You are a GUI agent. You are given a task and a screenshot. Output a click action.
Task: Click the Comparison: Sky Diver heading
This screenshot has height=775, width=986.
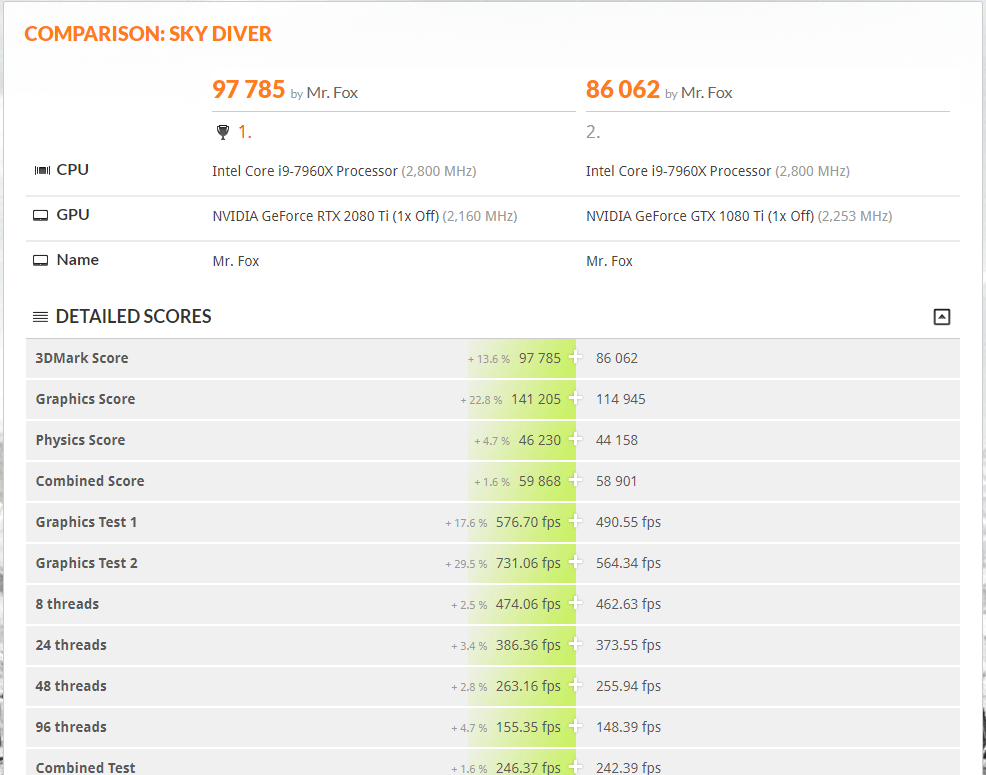coord(148,34)
